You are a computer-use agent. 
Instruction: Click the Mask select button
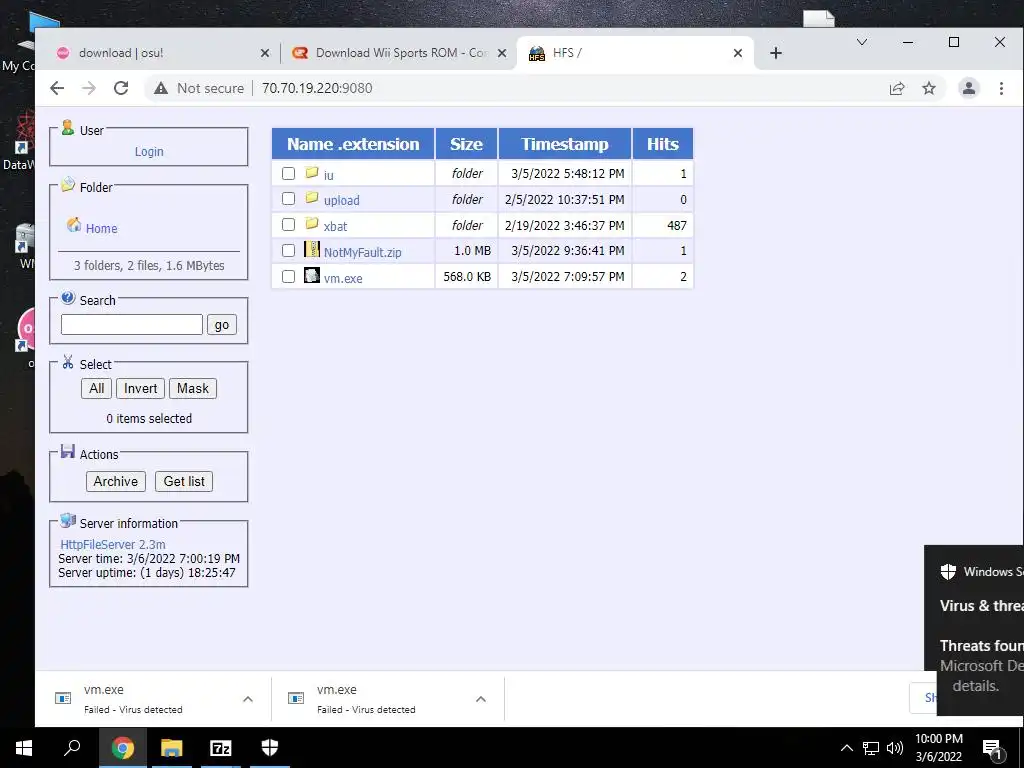point(193,388)
